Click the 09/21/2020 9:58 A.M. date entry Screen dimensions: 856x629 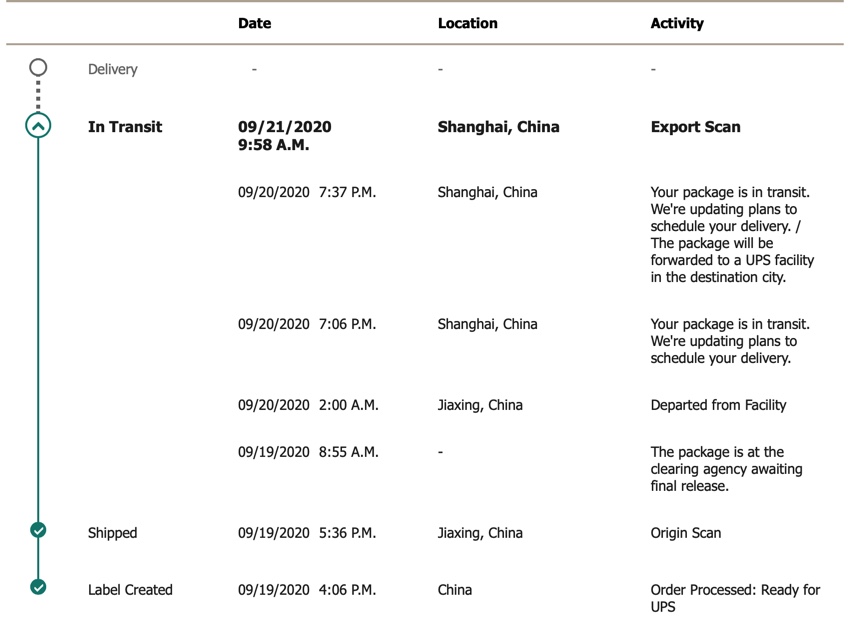284,135
